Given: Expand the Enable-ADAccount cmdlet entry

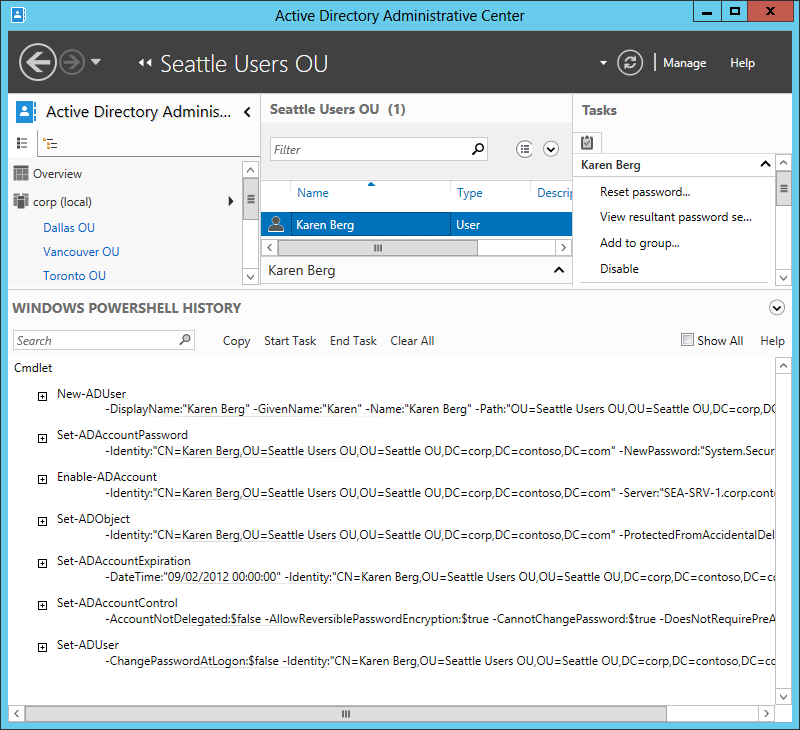Looking at the screenshot, I should tap(42, 479).
